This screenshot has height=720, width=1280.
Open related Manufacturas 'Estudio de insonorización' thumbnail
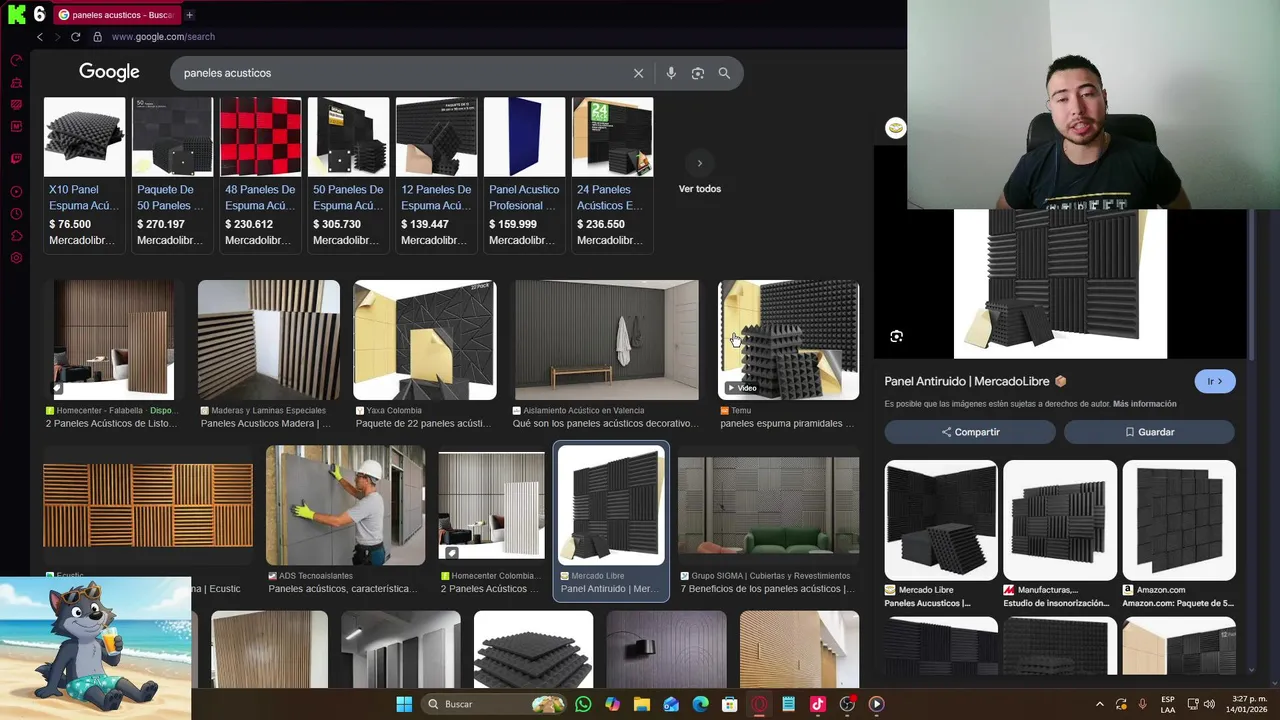1060,521
